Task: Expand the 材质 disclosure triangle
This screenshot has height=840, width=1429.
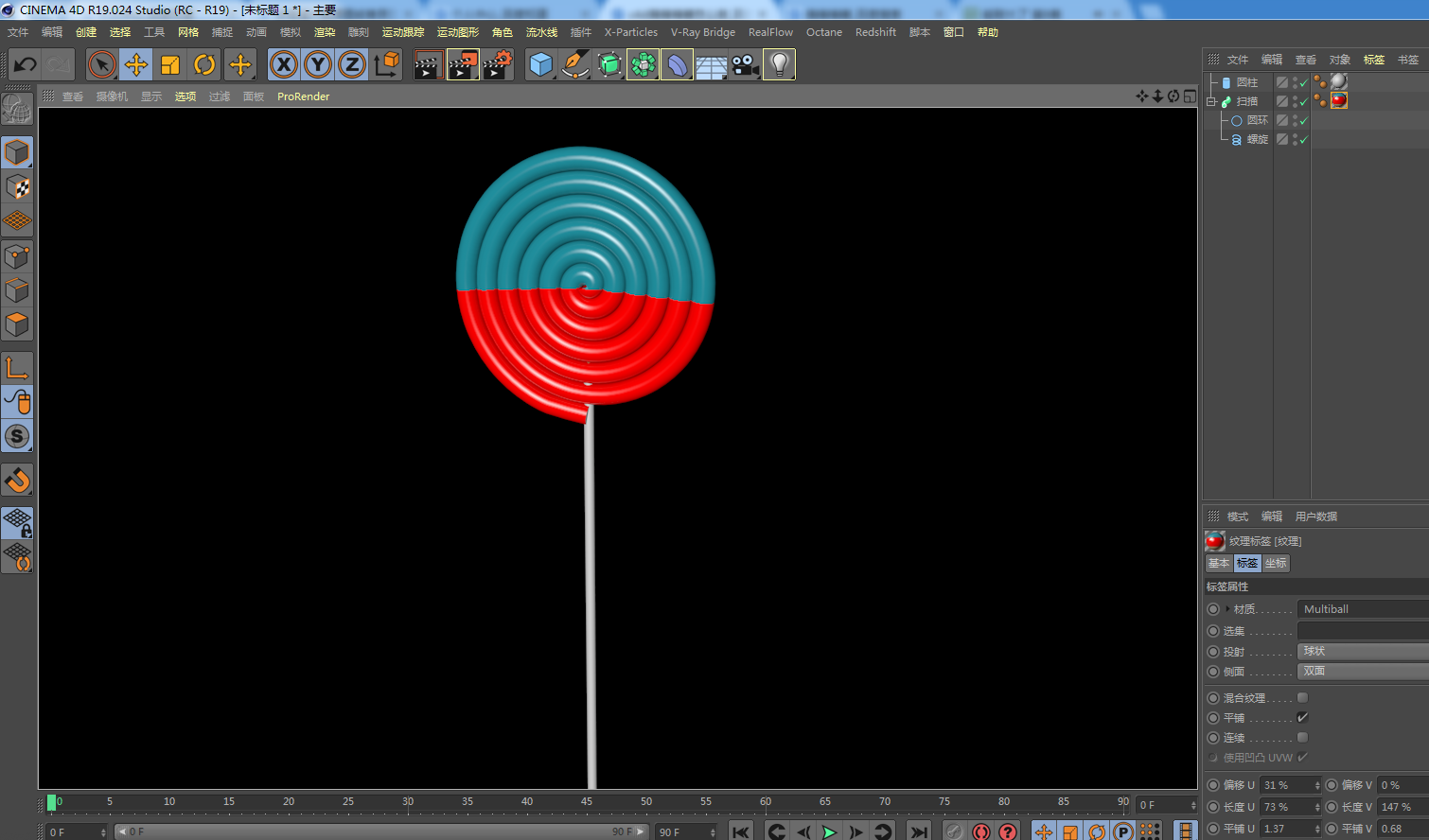Action: pyautogui.click(x=1227, y=609)
